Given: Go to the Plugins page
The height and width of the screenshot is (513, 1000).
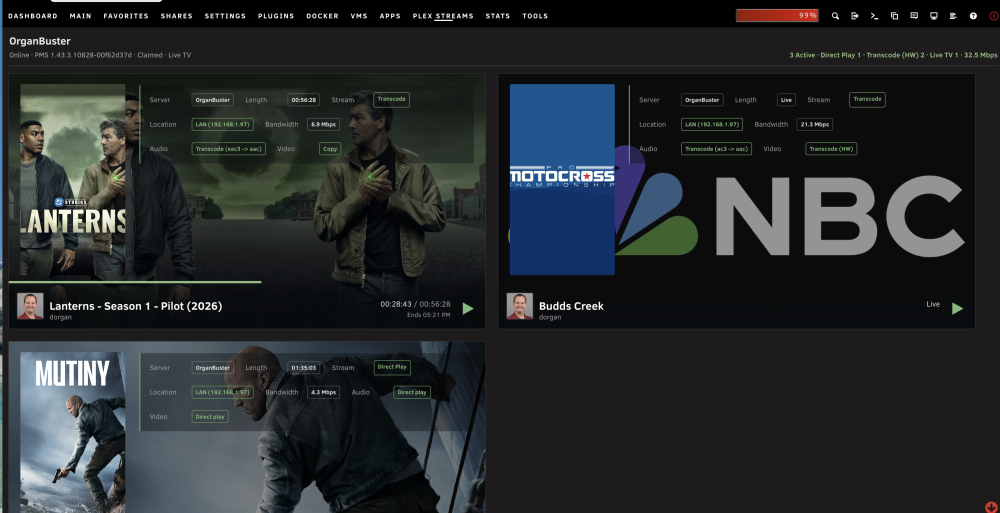Looking at the screenshot, I should pyautogui.click(x=276, y=16).
